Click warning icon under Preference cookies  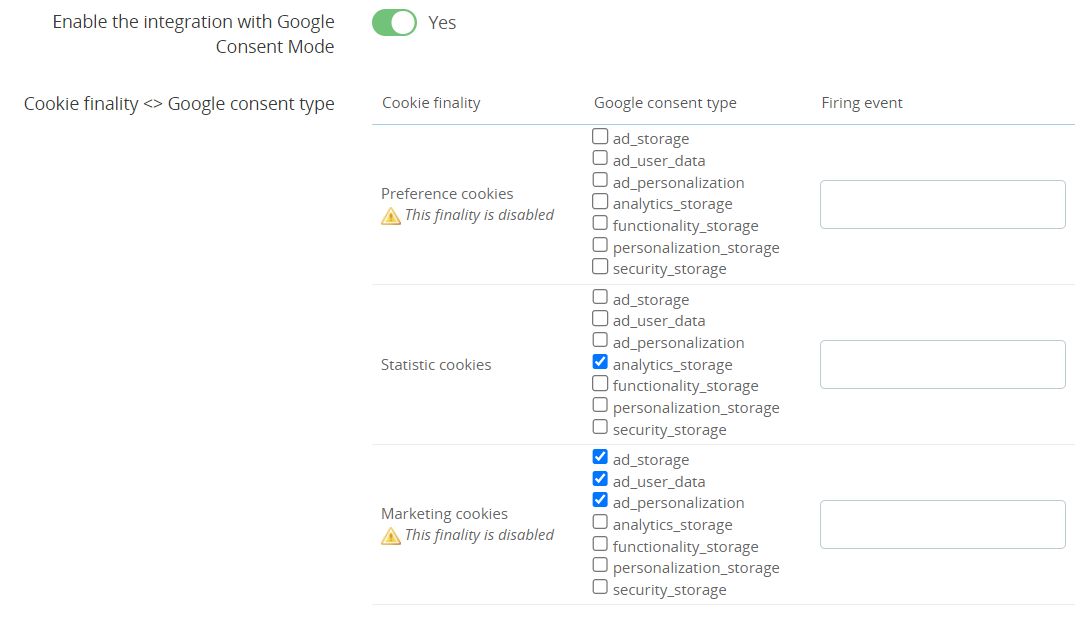pyautogui.click(x=391, y=216)
